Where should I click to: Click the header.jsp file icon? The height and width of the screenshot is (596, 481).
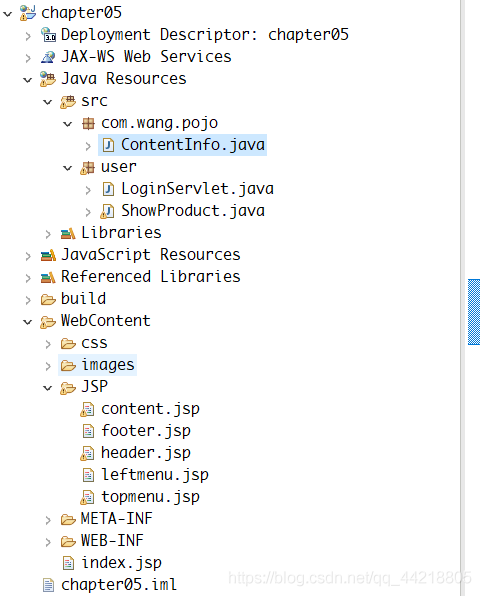pos(87,453)
